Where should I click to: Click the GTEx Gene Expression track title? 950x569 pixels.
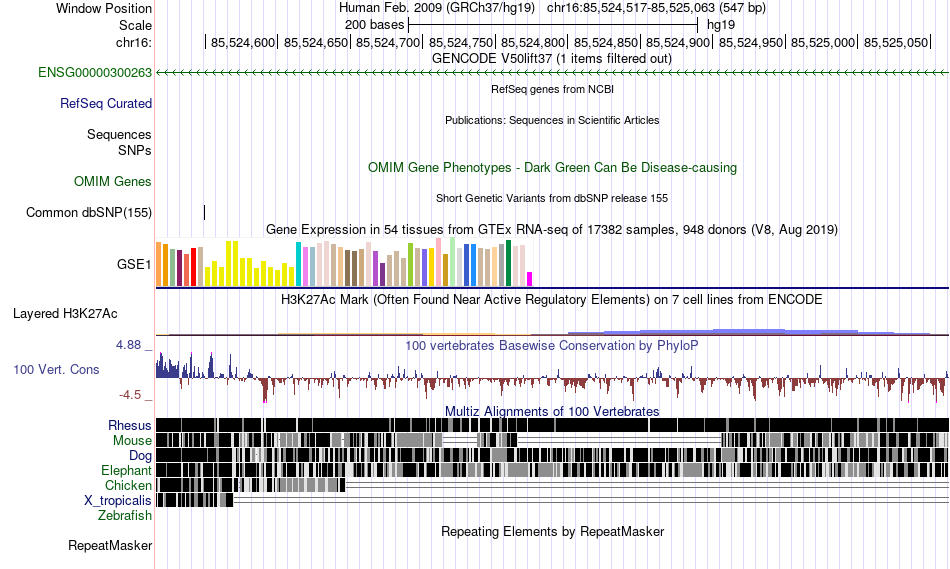click(552, 230)
